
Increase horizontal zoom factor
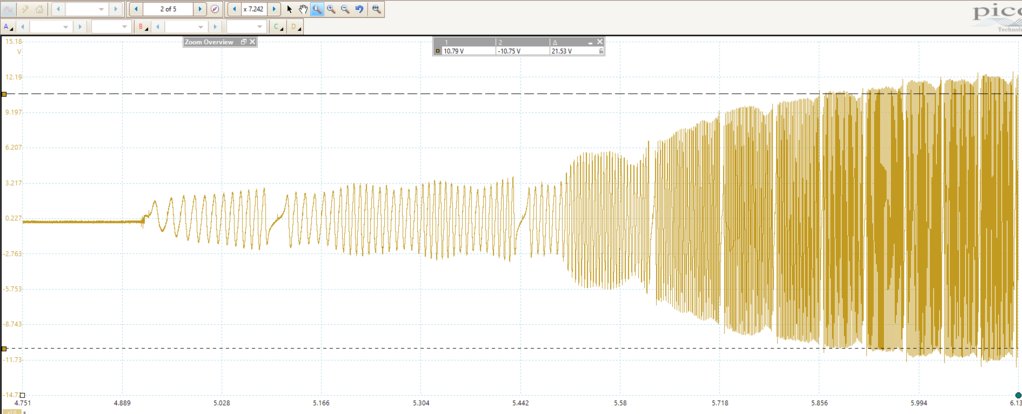click(274, 9)
